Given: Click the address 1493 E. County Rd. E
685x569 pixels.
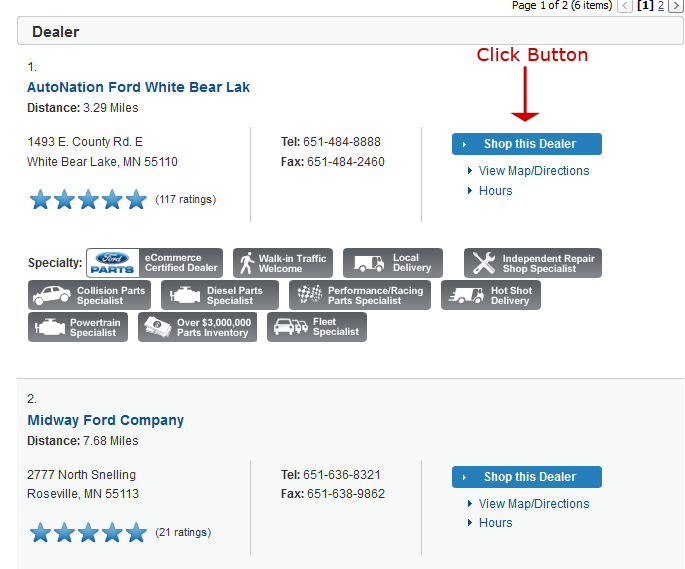Looking at the screenshot, I should [85, 142].
